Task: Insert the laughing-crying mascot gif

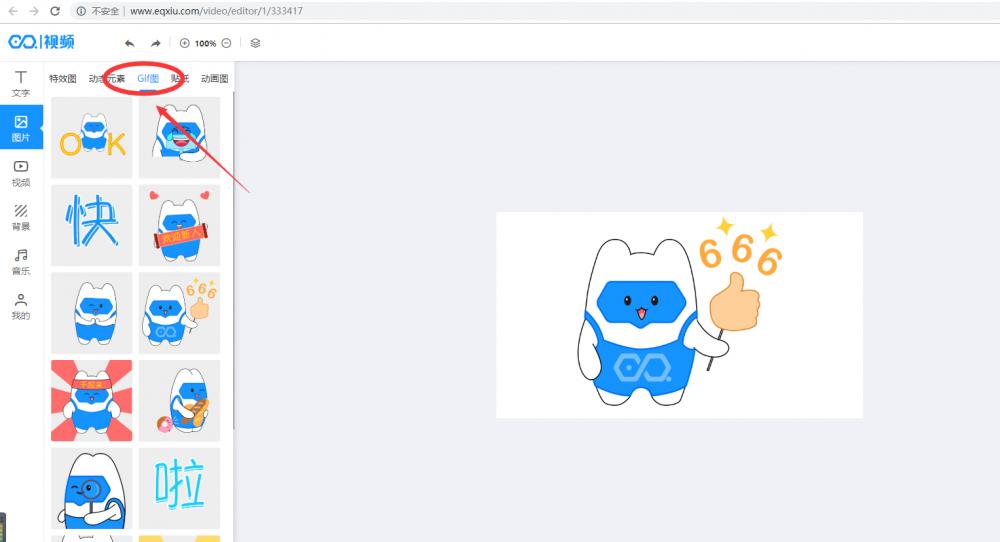Action: [179, 138]
